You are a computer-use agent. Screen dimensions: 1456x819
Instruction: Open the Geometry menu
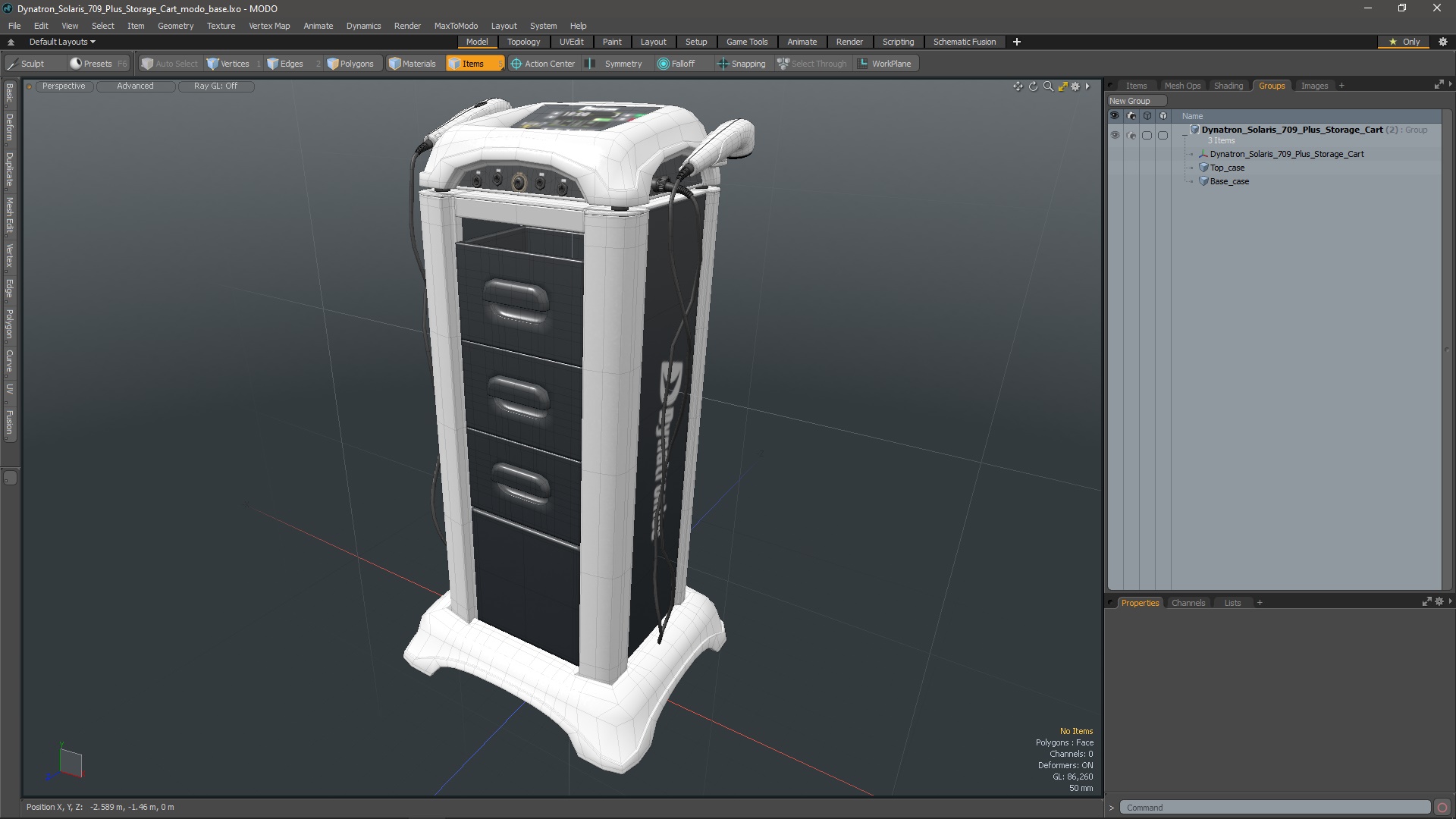(x=175, y=26)
